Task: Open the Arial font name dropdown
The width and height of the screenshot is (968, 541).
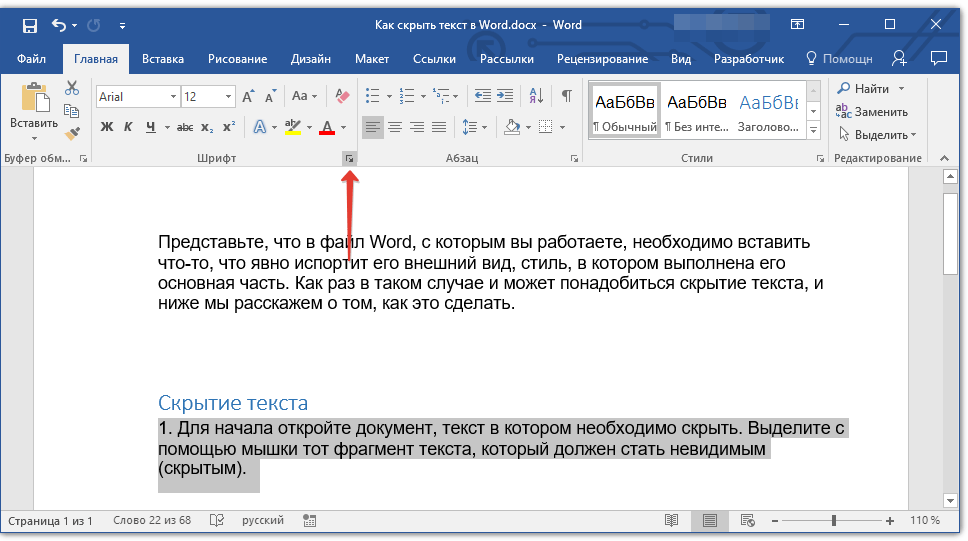Action: pos(173,97)
